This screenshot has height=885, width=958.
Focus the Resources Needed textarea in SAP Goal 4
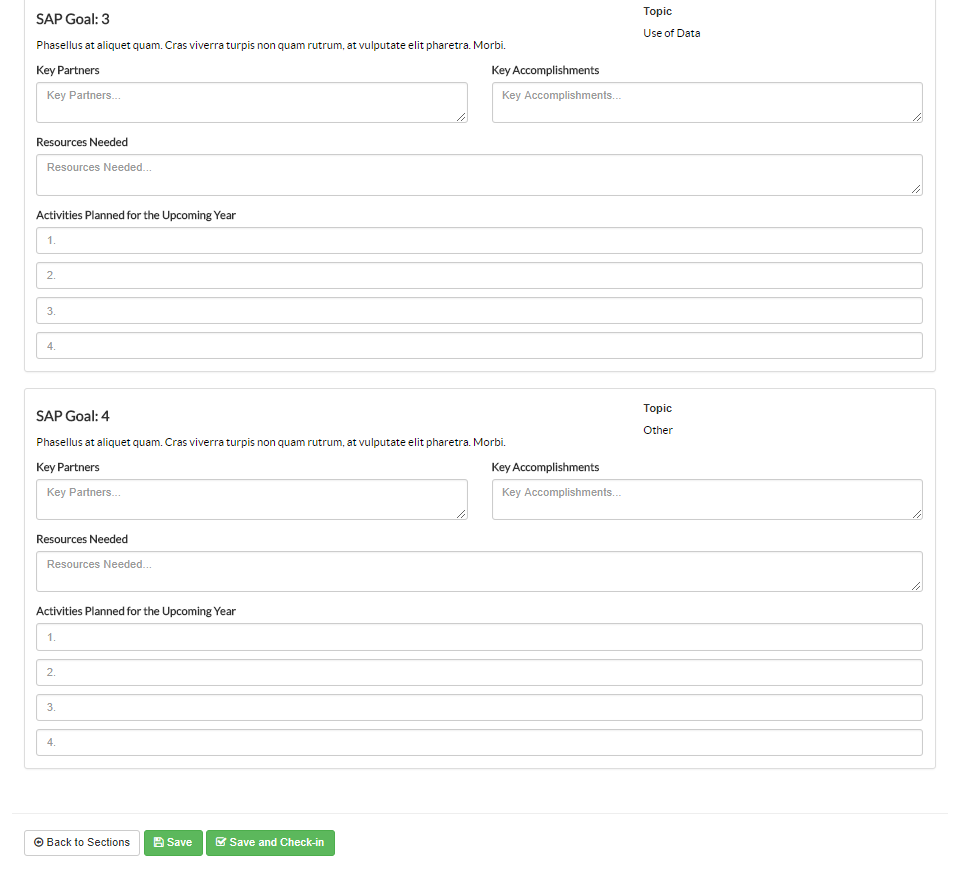pyautogui.click(x=479, y=572)
